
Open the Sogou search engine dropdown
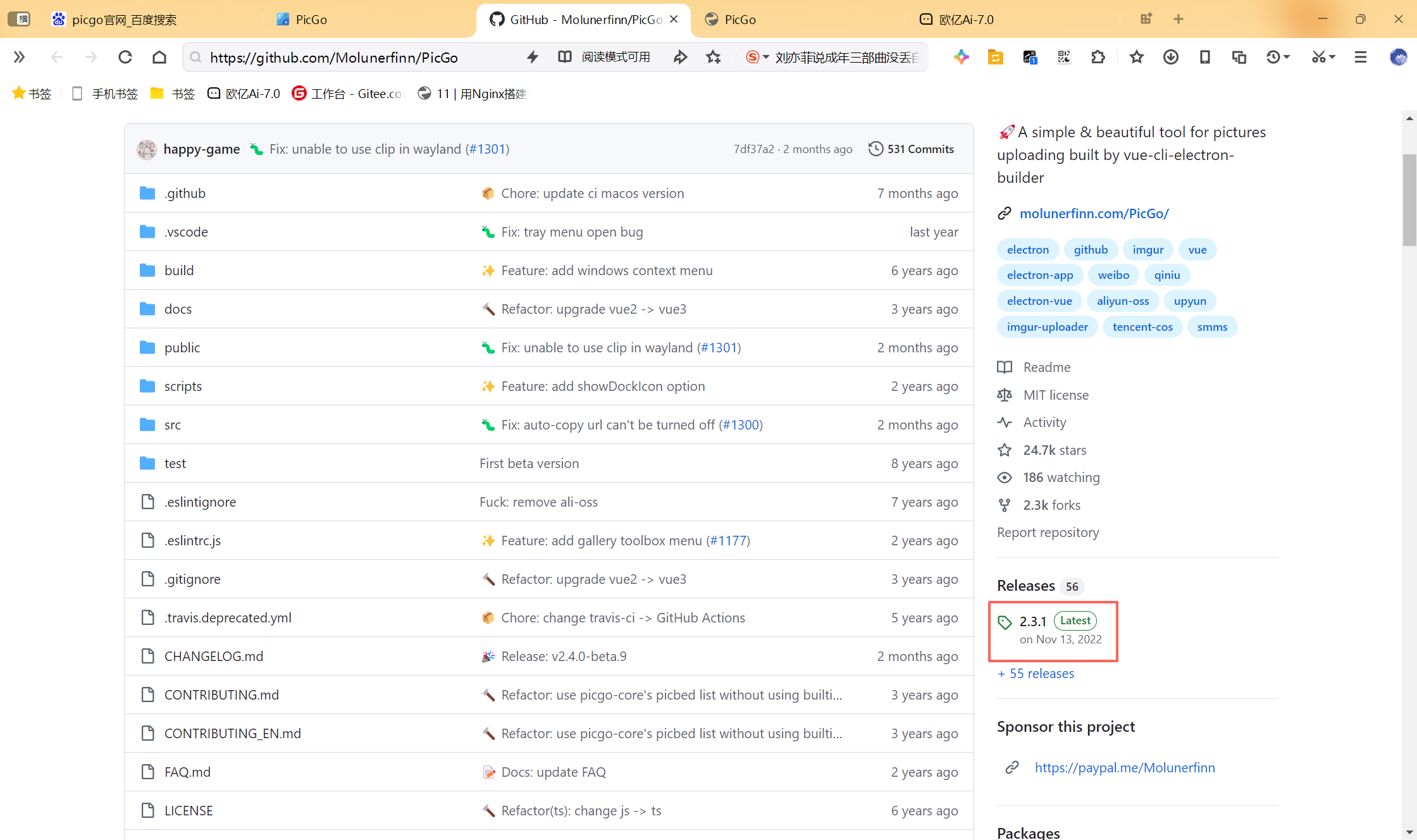click(757, 57)
